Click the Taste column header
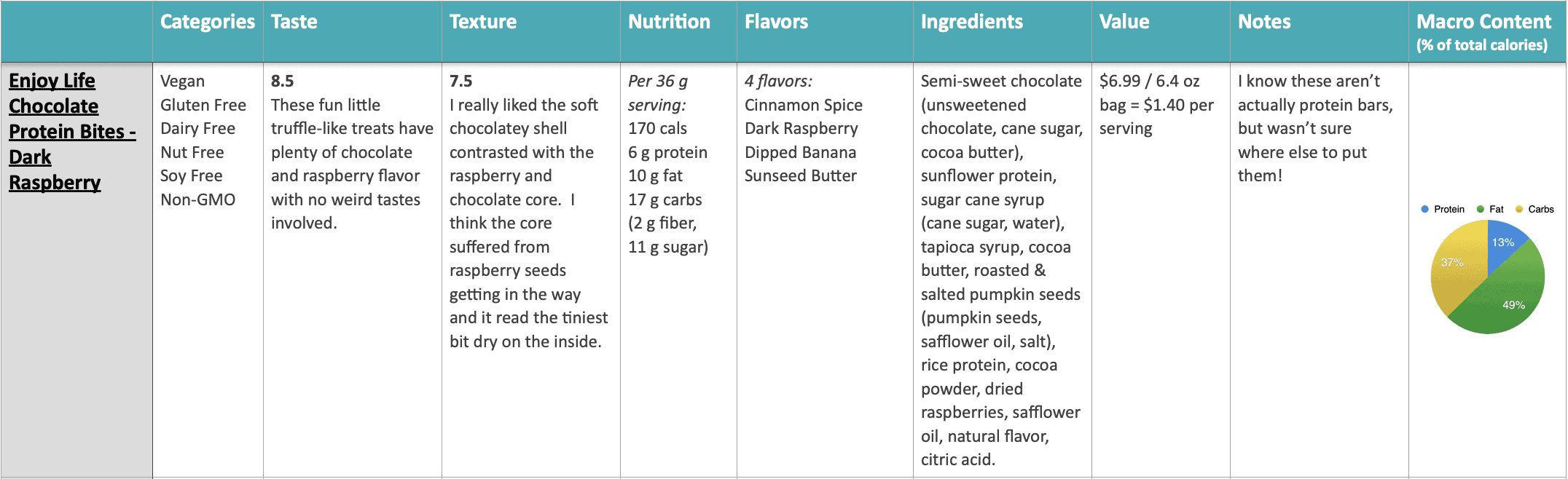Viewport: 1568px width, 479px height. [x=294, y=22]
